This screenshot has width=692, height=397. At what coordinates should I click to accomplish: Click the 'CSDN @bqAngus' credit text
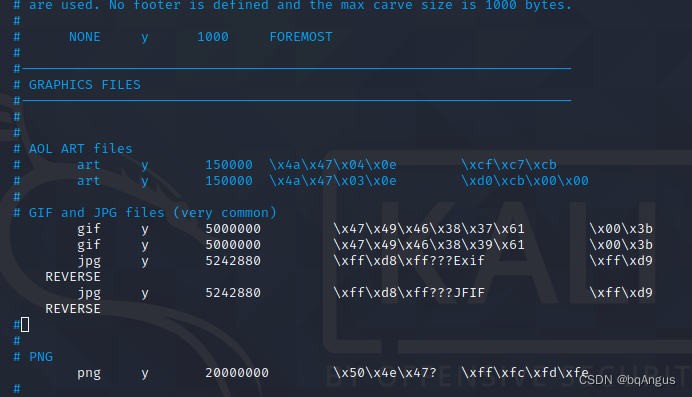click(x=627, y=380)
